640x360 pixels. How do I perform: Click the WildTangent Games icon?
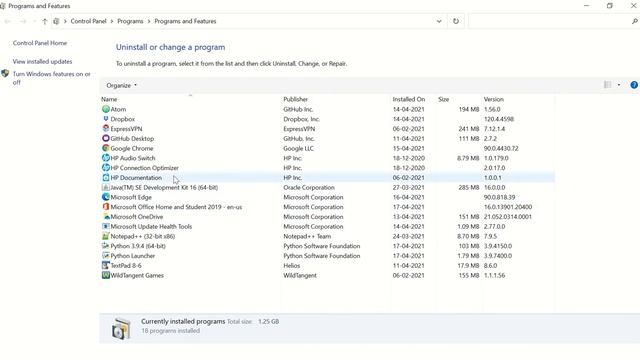click(106, 276)
